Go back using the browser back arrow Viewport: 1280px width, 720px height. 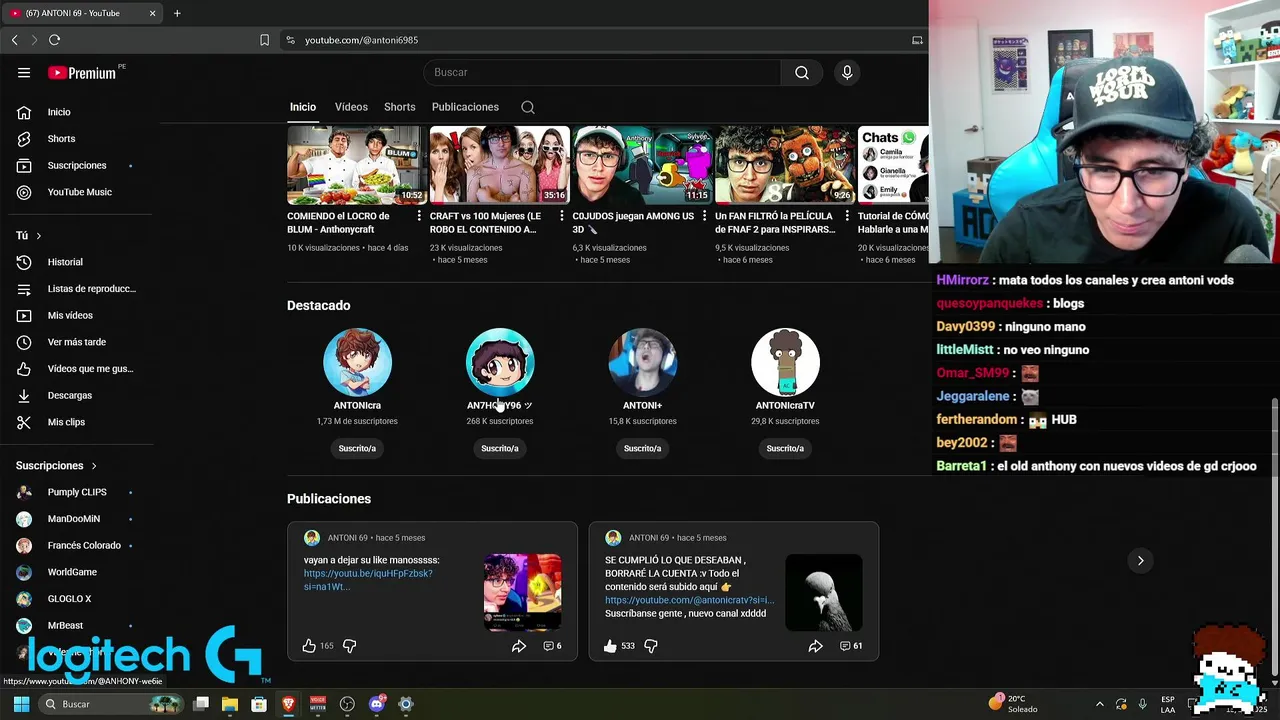pyautogui.click(x=14, y=40)
